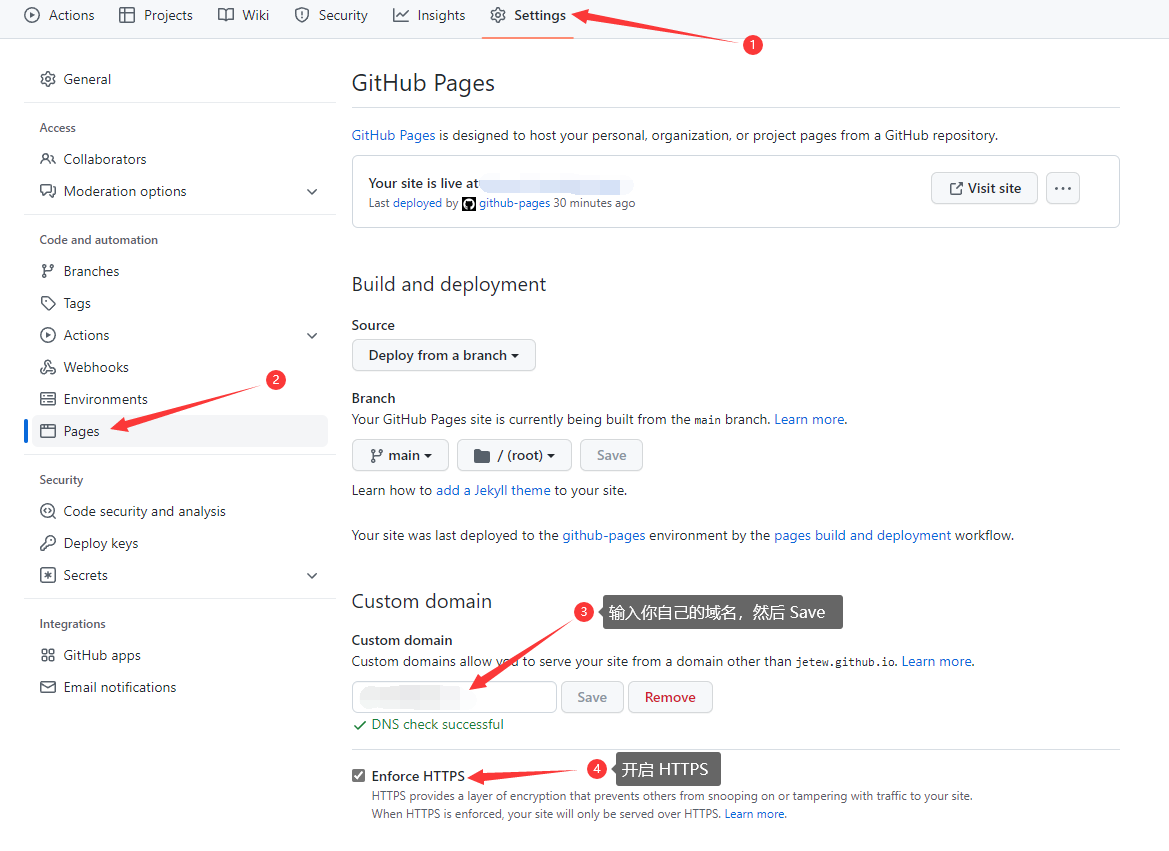This screenshot has height=851, width=1169.
Task: Expand the Moderation options section
Action: point(312,191)
